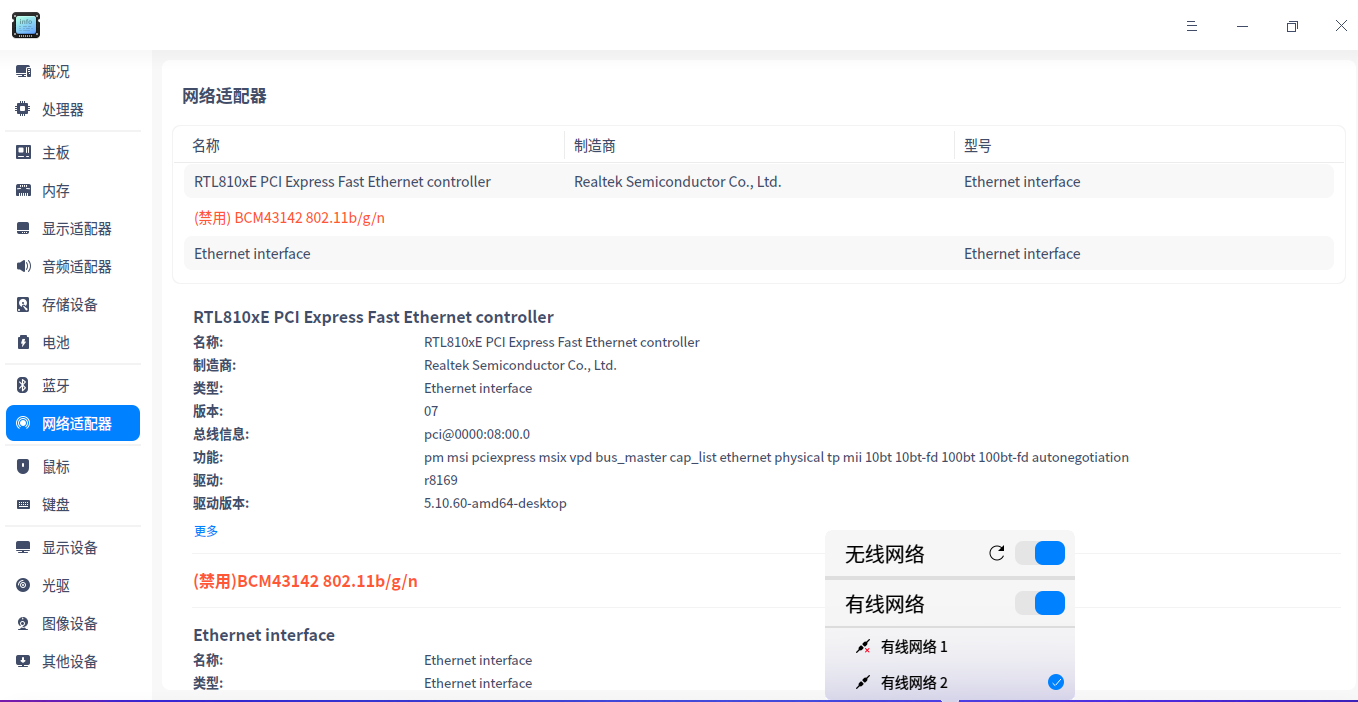Image resolution: width=1358 pixels, height=702 pixels.
Task: Click the 其他设备 other devices icon
Action: point(23,662)
